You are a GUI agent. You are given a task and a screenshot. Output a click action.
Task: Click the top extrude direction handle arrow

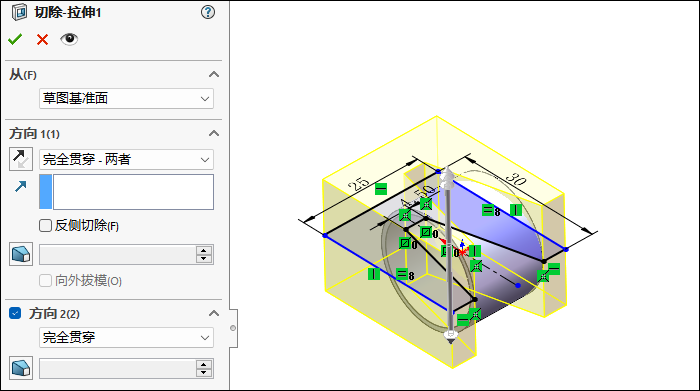coord(447,175)
